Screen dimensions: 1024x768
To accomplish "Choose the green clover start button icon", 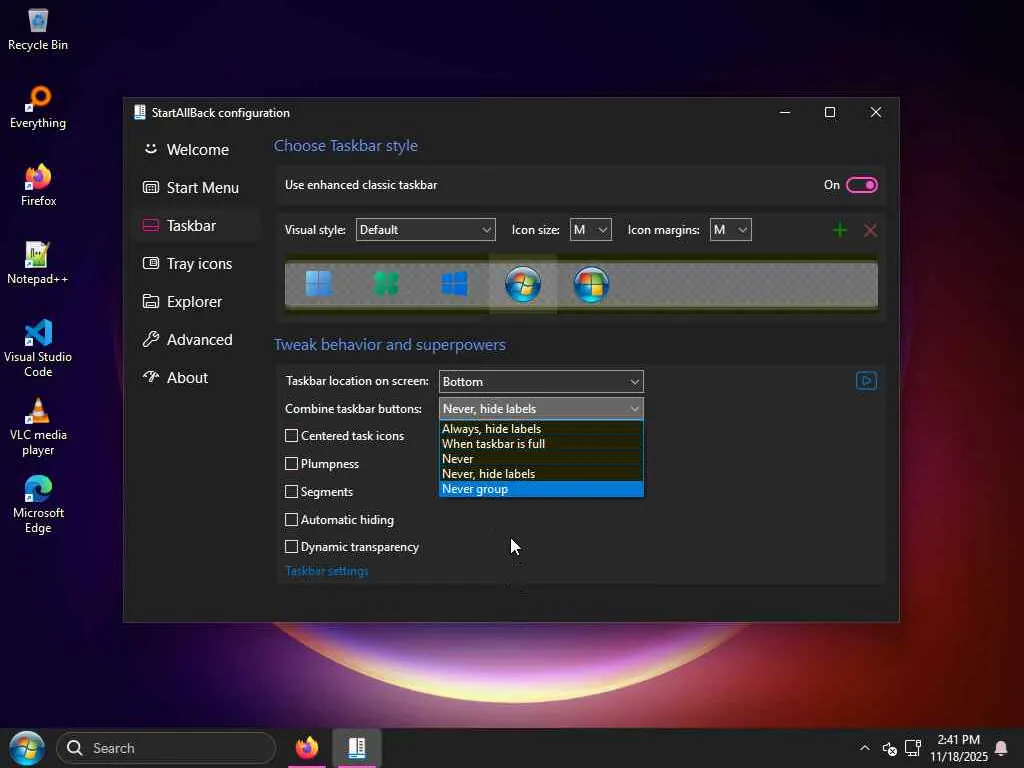I will 386,284.
